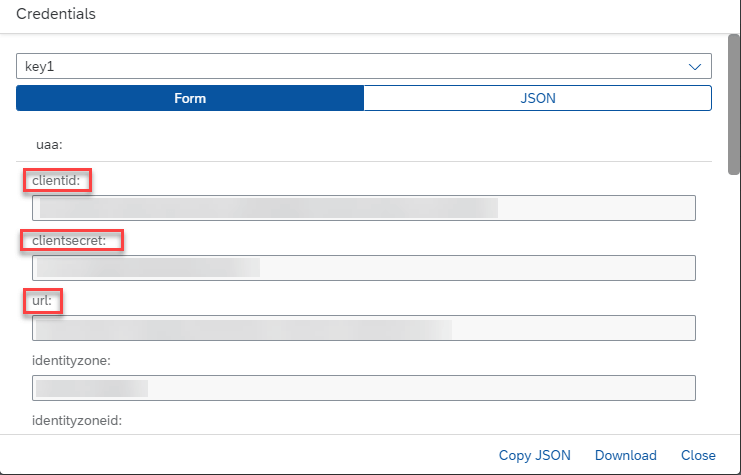Select the clientsecret value field
The height and width of the screenshot is (475, 741).
363,268
